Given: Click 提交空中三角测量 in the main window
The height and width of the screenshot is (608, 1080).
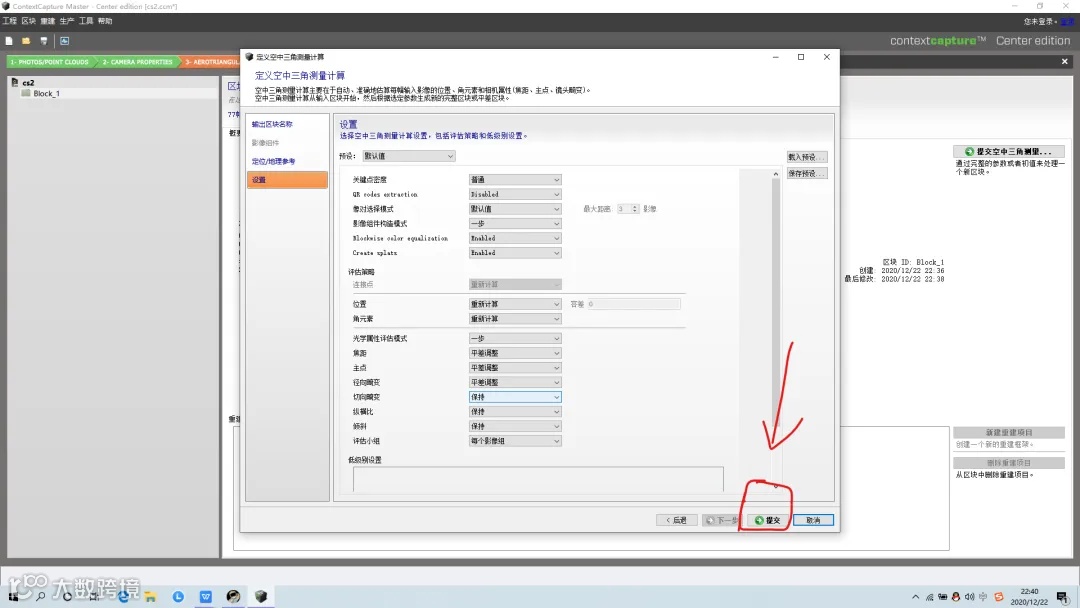Looking at the screenshot, I should coord(1009,151).
